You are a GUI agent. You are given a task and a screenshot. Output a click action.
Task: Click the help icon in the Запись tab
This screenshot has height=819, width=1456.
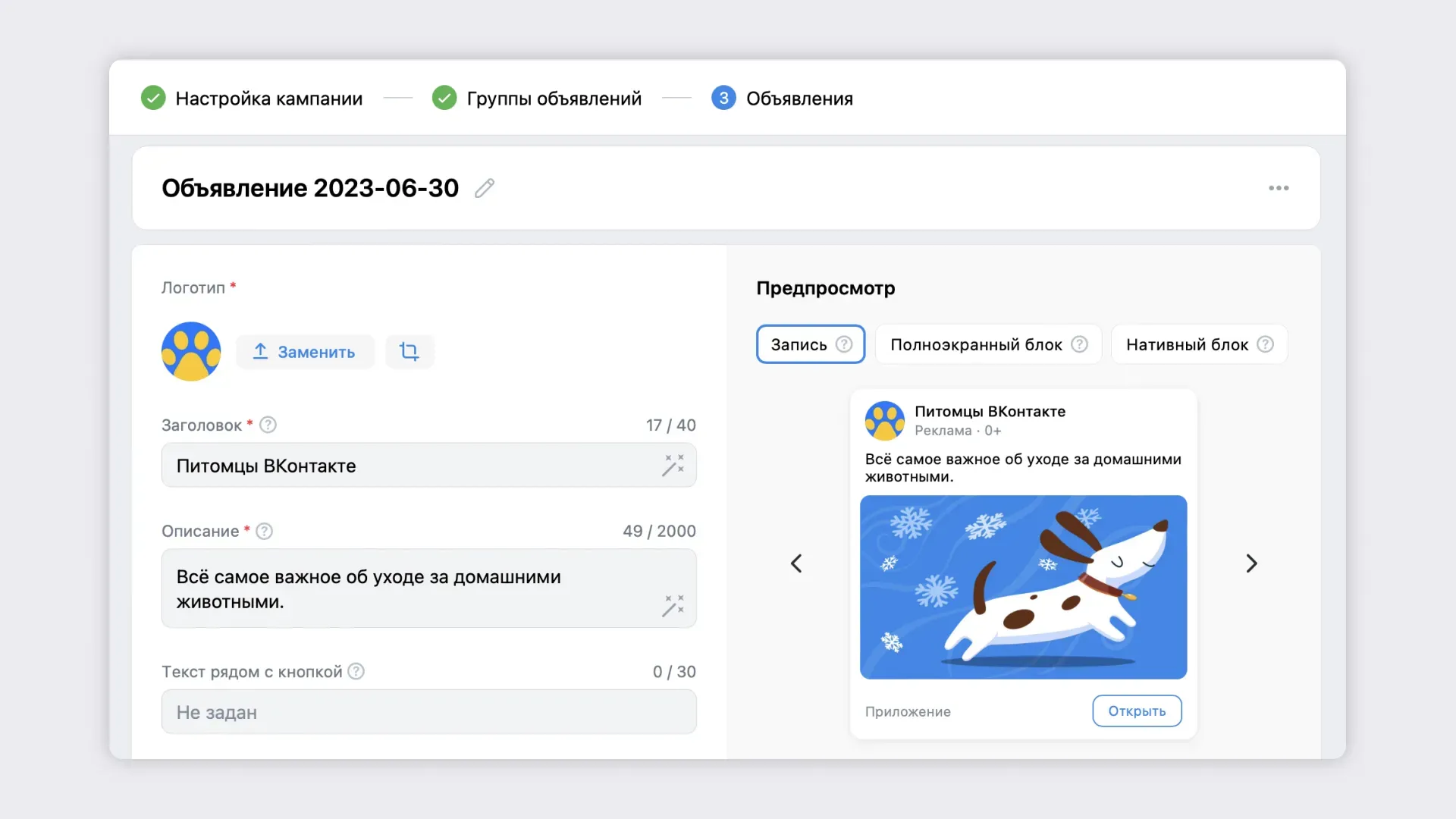844,344
